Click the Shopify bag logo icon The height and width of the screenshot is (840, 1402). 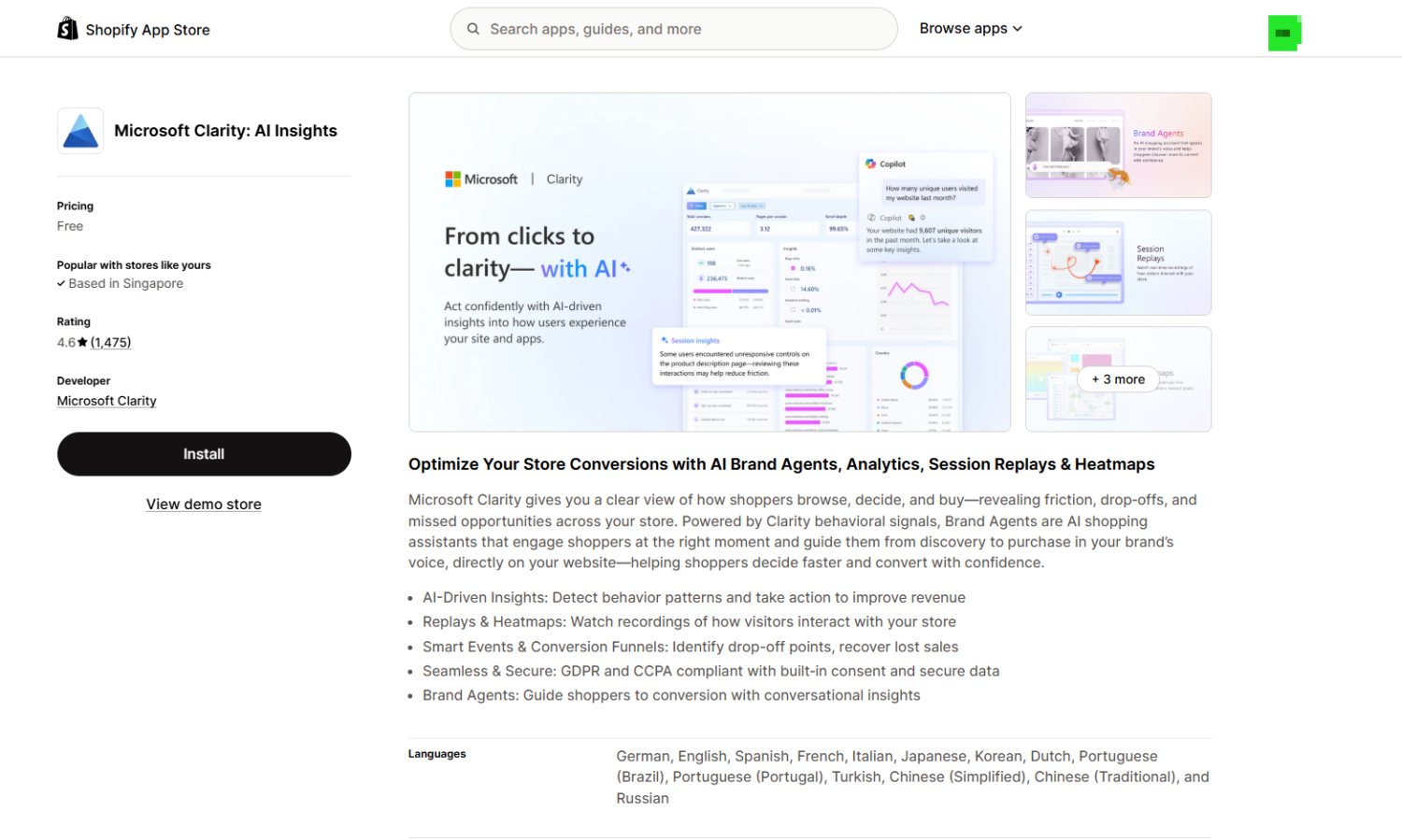pyautogui.click(x=67, y=29)
